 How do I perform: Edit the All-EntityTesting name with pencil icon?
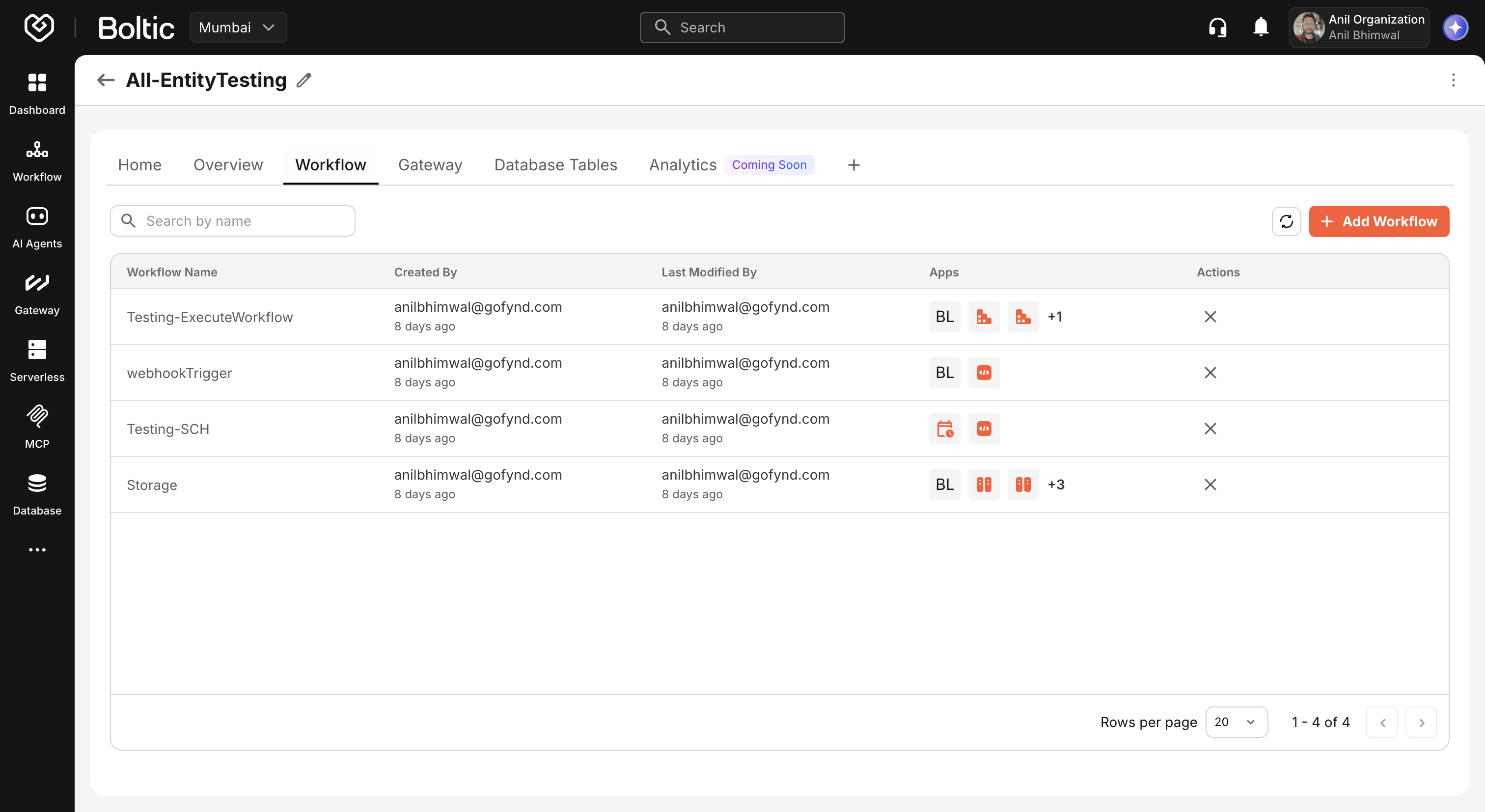tap(304, 80)
